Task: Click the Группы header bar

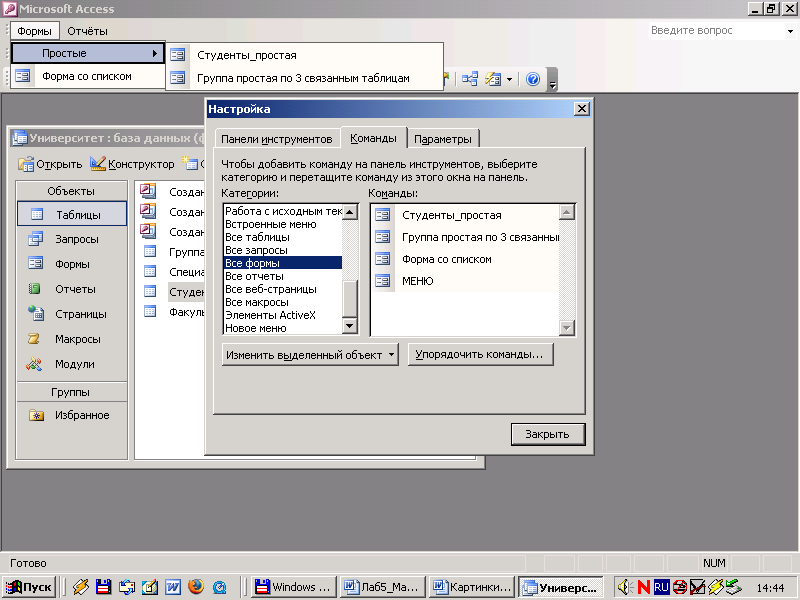Action: click(x=72, y=392)
